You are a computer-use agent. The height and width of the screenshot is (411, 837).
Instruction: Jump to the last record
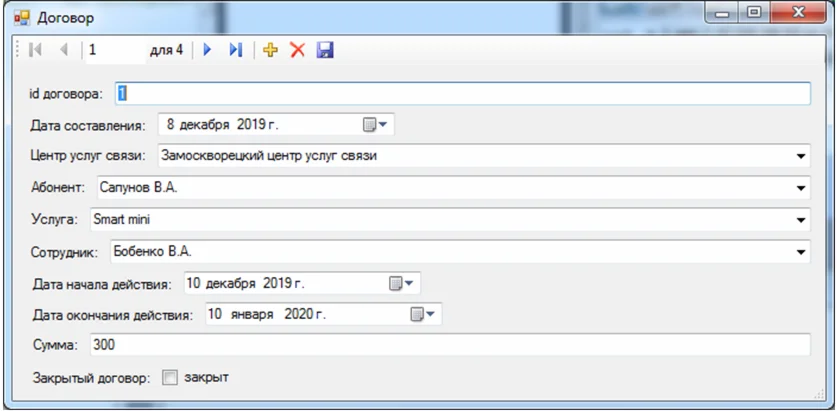(x=235, y=50)
